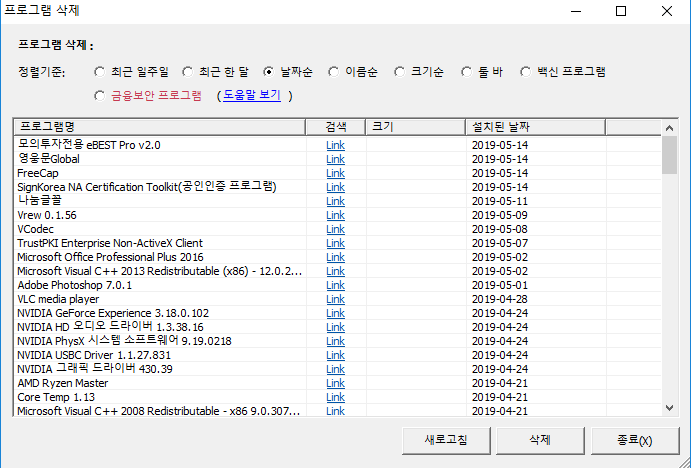The height and width of the screenshot is (468, 691).
Task: Select the 툴 바 filter radio
Action: click(466, 72)
